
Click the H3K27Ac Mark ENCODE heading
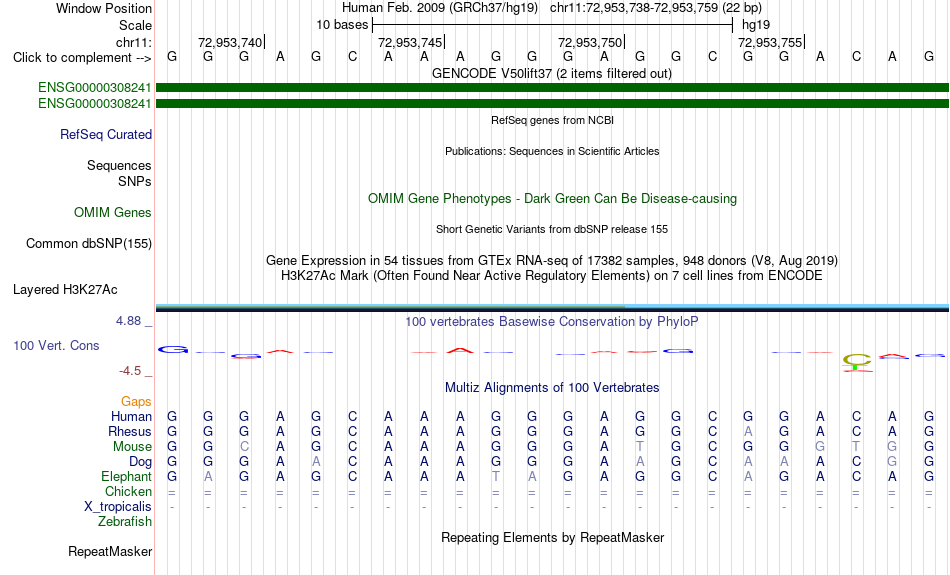(551, 275)
